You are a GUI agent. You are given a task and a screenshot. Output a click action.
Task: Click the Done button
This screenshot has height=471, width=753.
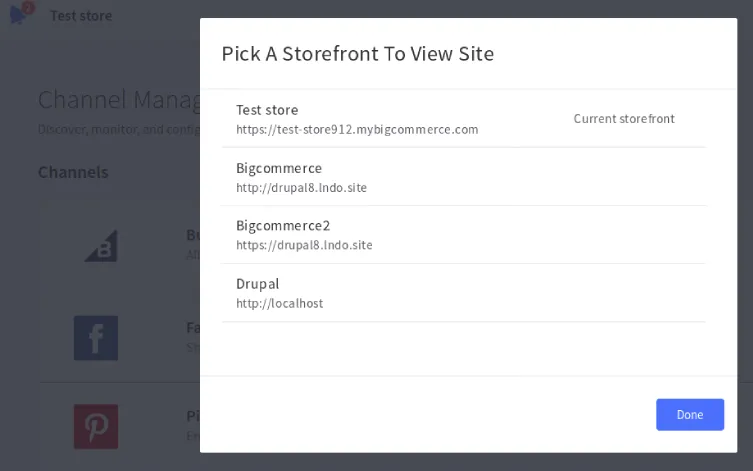tap(690, 414)
